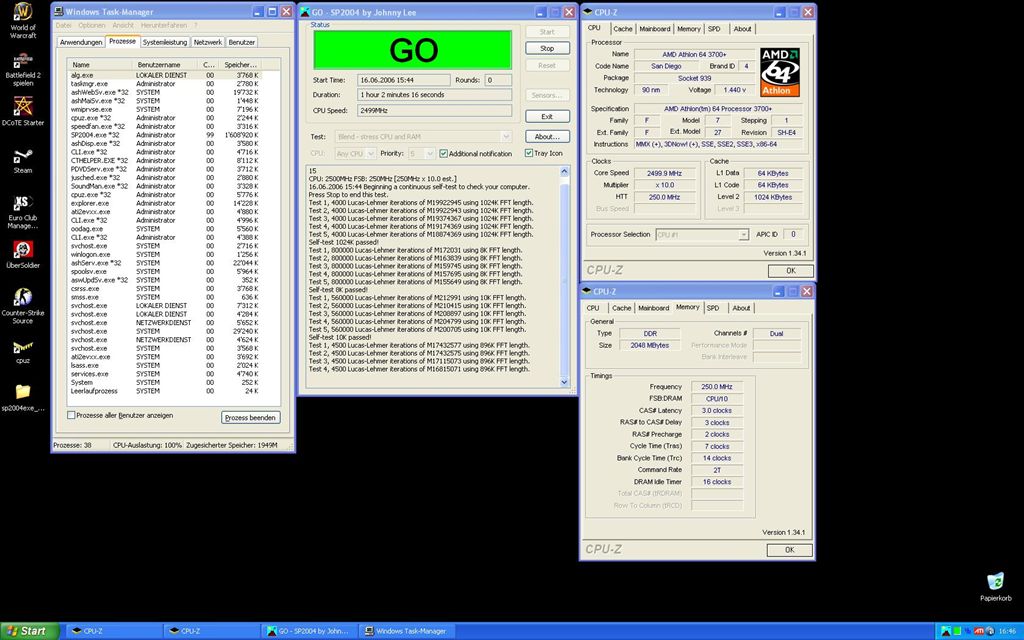Click the CPU Speed field showing 2499MHz
Viewport: 1024px width, 640px height.
tap(434, 110)
